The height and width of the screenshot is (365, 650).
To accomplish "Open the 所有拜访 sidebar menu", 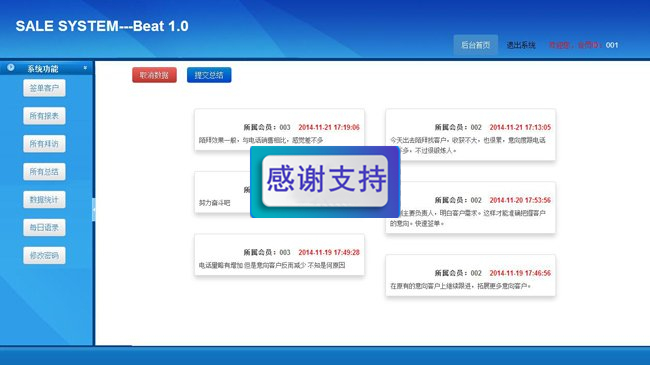I will point(44,144).
